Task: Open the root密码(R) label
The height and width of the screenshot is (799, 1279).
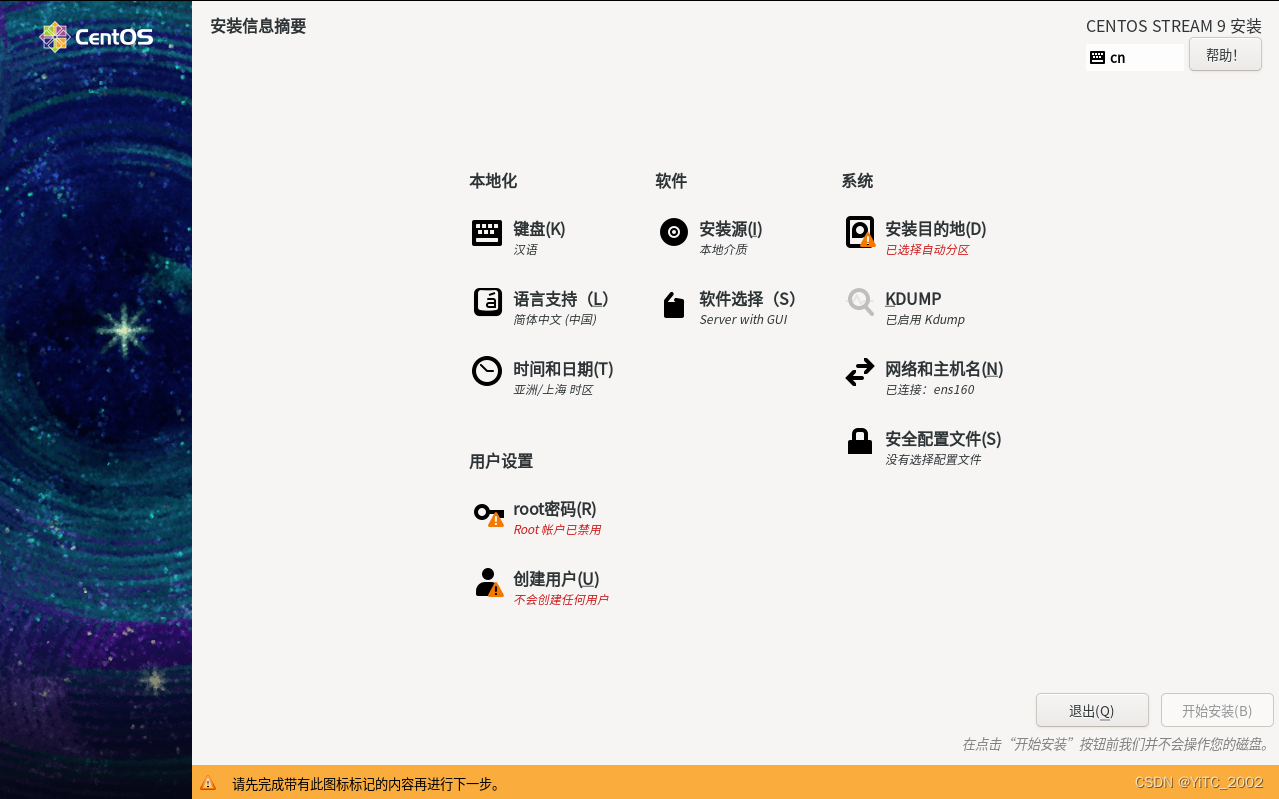Action: [555, 509]
